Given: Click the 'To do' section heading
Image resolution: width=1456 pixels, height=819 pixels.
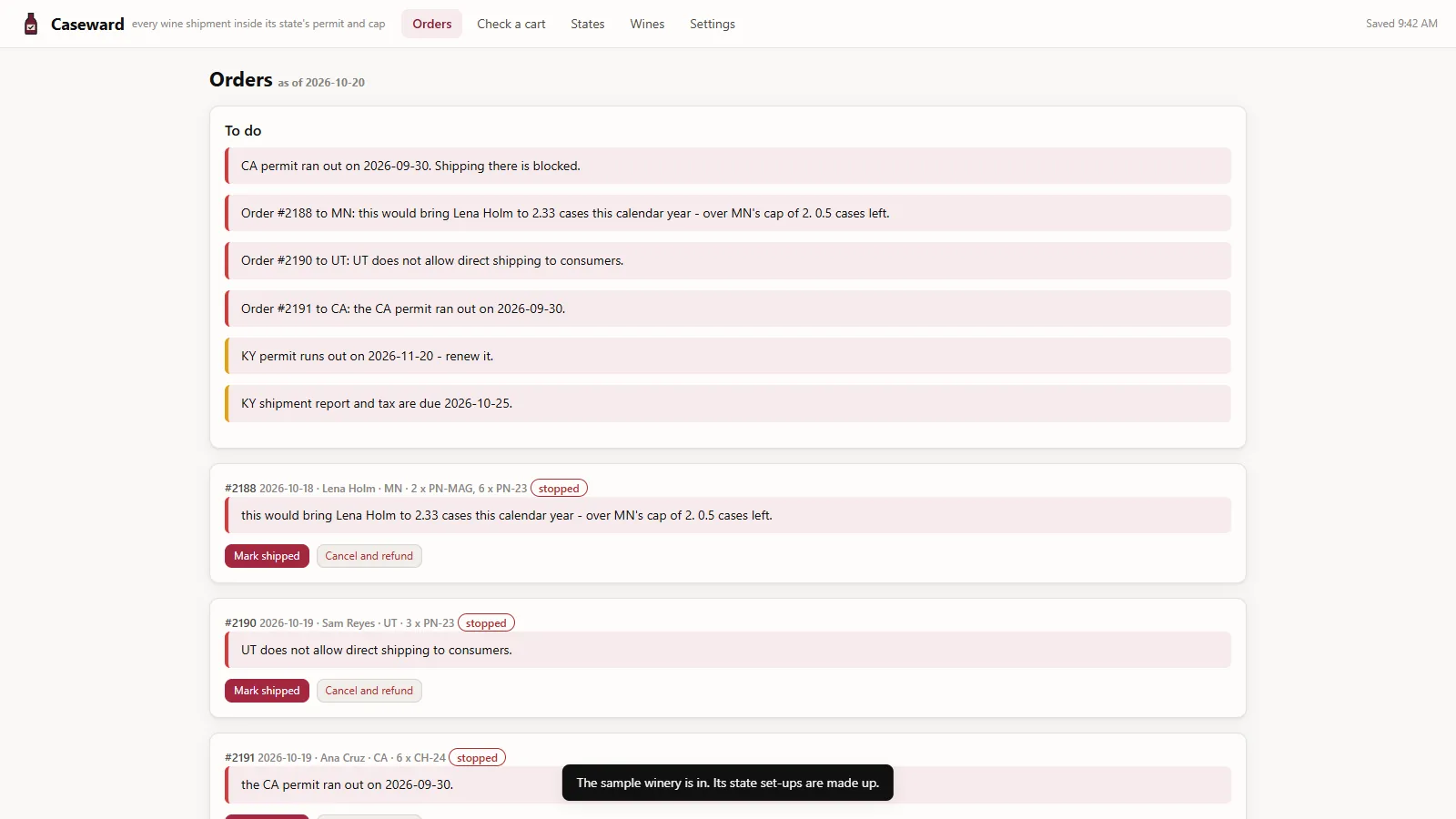Looking at the screenshot, I should point(243,131).
